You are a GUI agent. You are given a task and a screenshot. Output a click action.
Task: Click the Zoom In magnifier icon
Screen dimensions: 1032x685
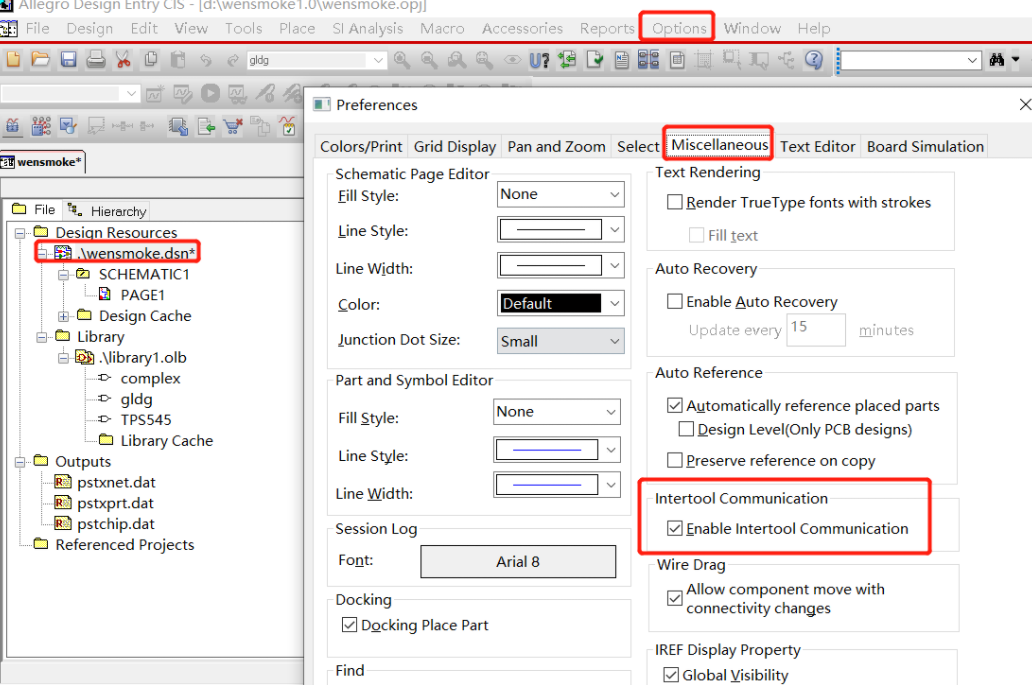(x=401, y=60)
